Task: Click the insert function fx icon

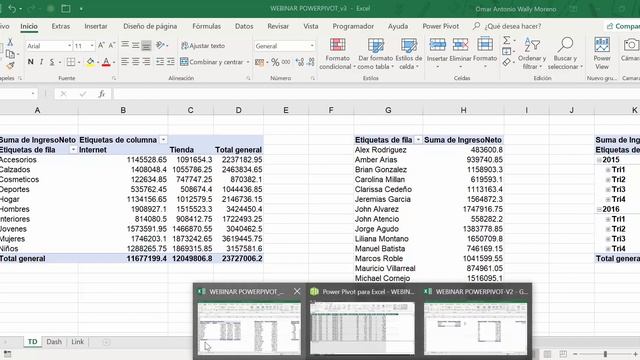Action: point(102,94)
